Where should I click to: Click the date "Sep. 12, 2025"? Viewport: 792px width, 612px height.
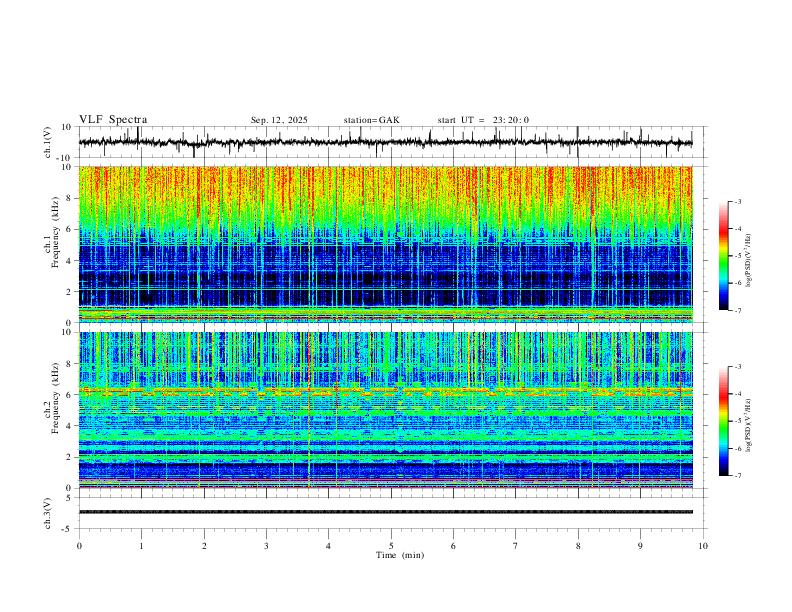point(279,120)
